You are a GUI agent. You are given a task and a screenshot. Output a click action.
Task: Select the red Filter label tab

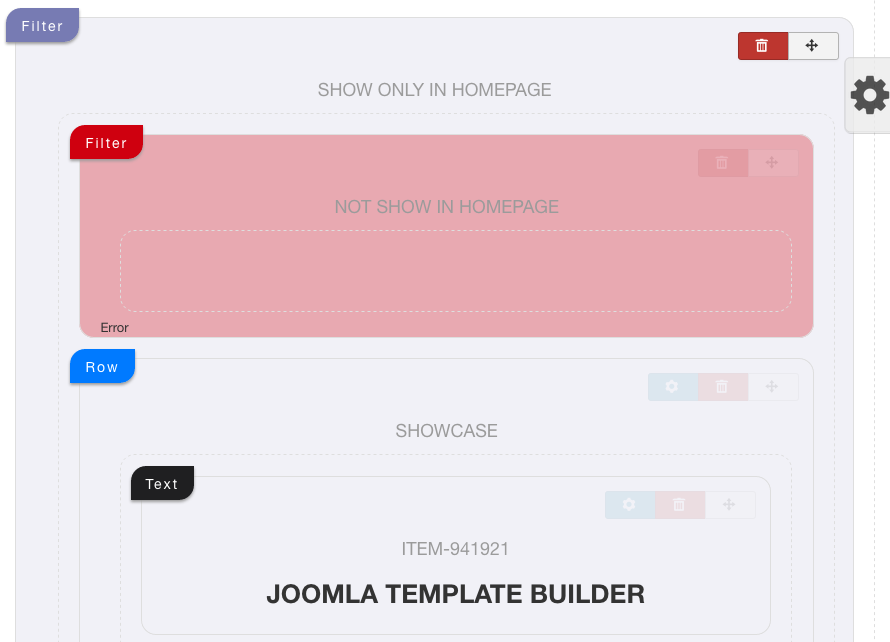[x=106, y=142]
